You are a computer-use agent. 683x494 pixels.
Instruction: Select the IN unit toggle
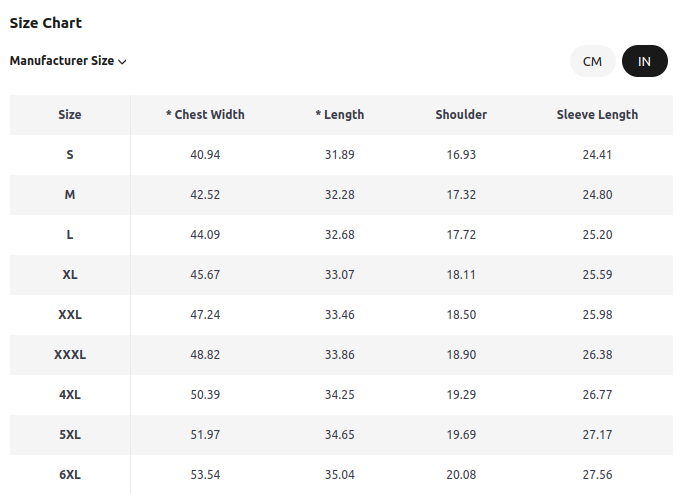[644, 61]
